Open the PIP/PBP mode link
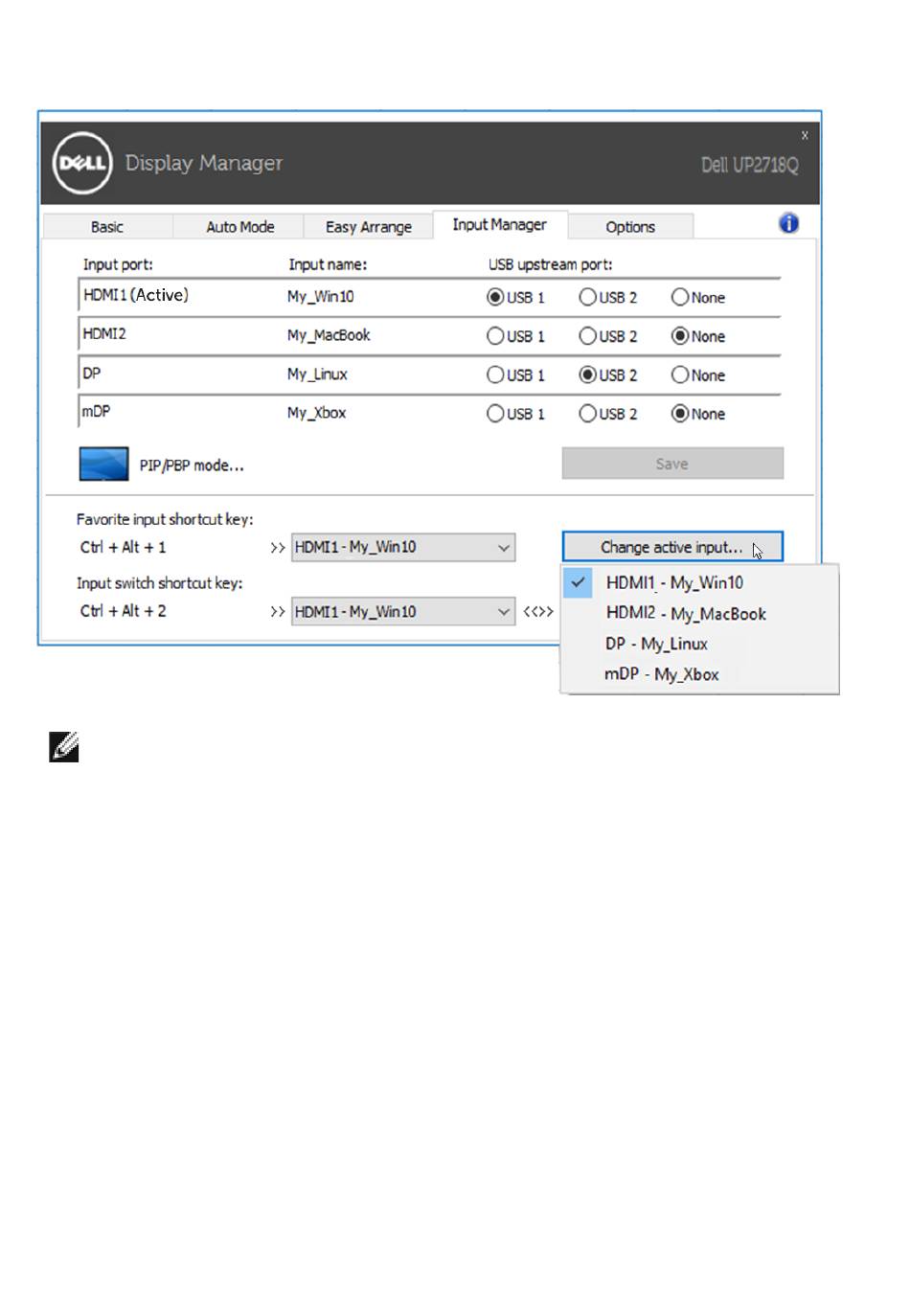 click(x=192, y=465)
